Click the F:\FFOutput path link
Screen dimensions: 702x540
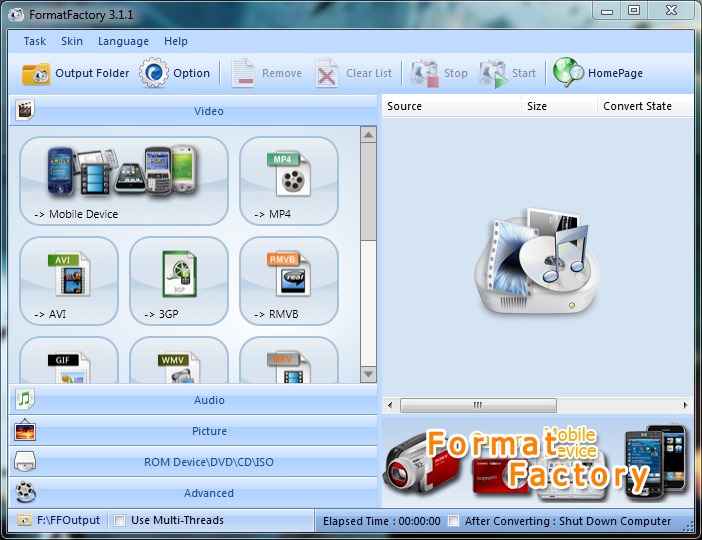(68, 520)
